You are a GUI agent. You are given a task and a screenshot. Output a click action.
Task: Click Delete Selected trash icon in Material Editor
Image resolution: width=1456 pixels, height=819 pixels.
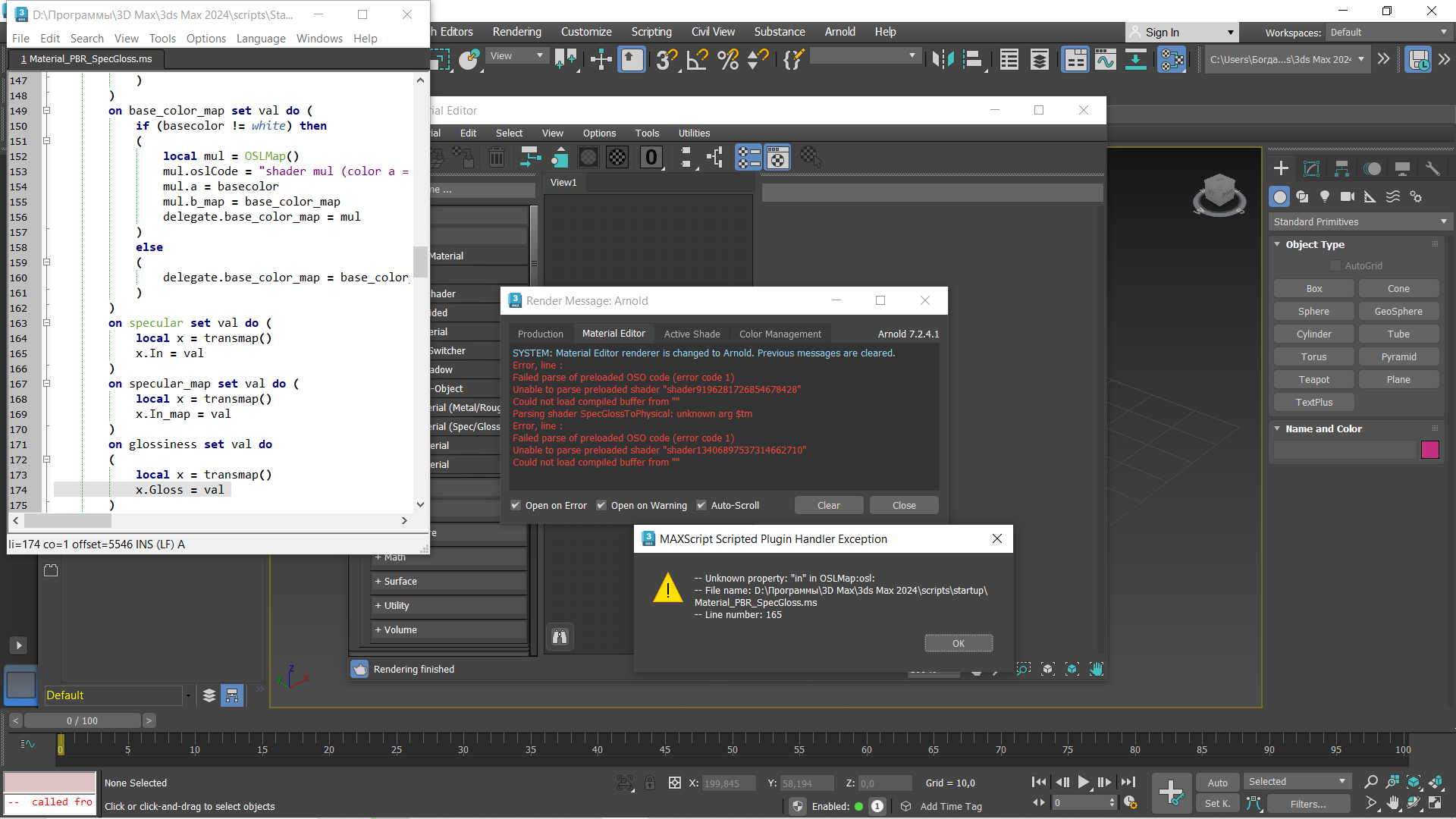click(x=496, y=158)
